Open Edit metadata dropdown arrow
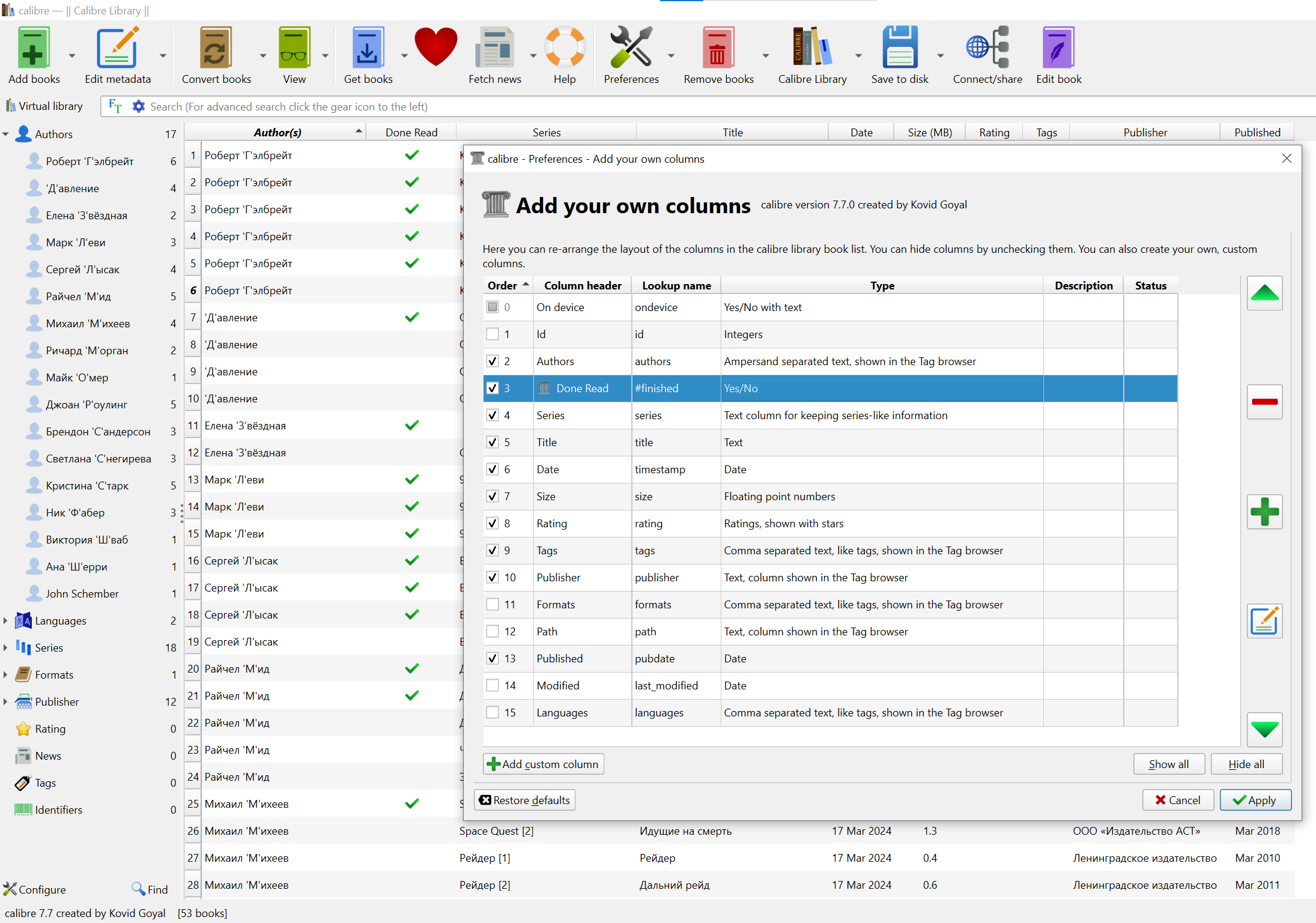This screenshot has width=1316, height=923. click(163, 55)
